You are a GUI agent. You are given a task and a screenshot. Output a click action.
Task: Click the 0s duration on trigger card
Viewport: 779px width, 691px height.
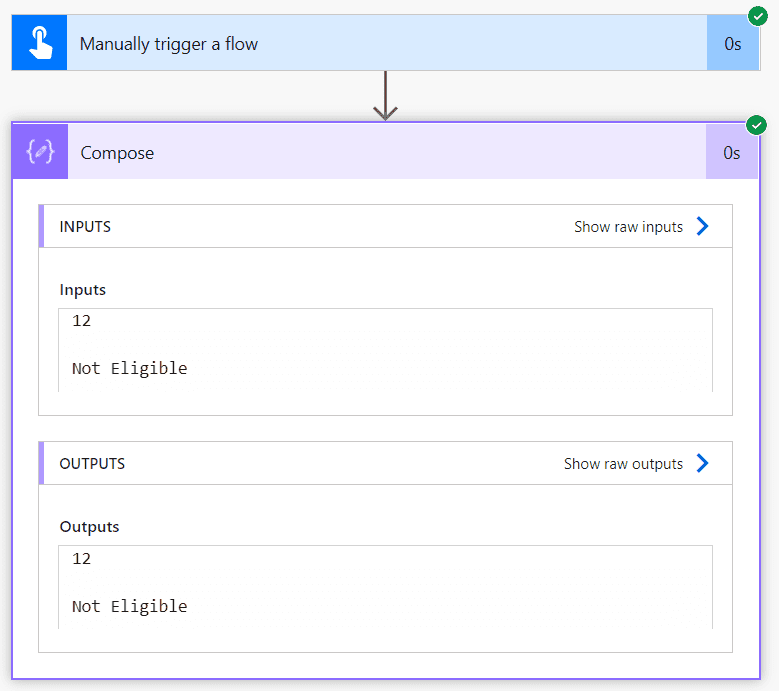click(x=733, y=44)
